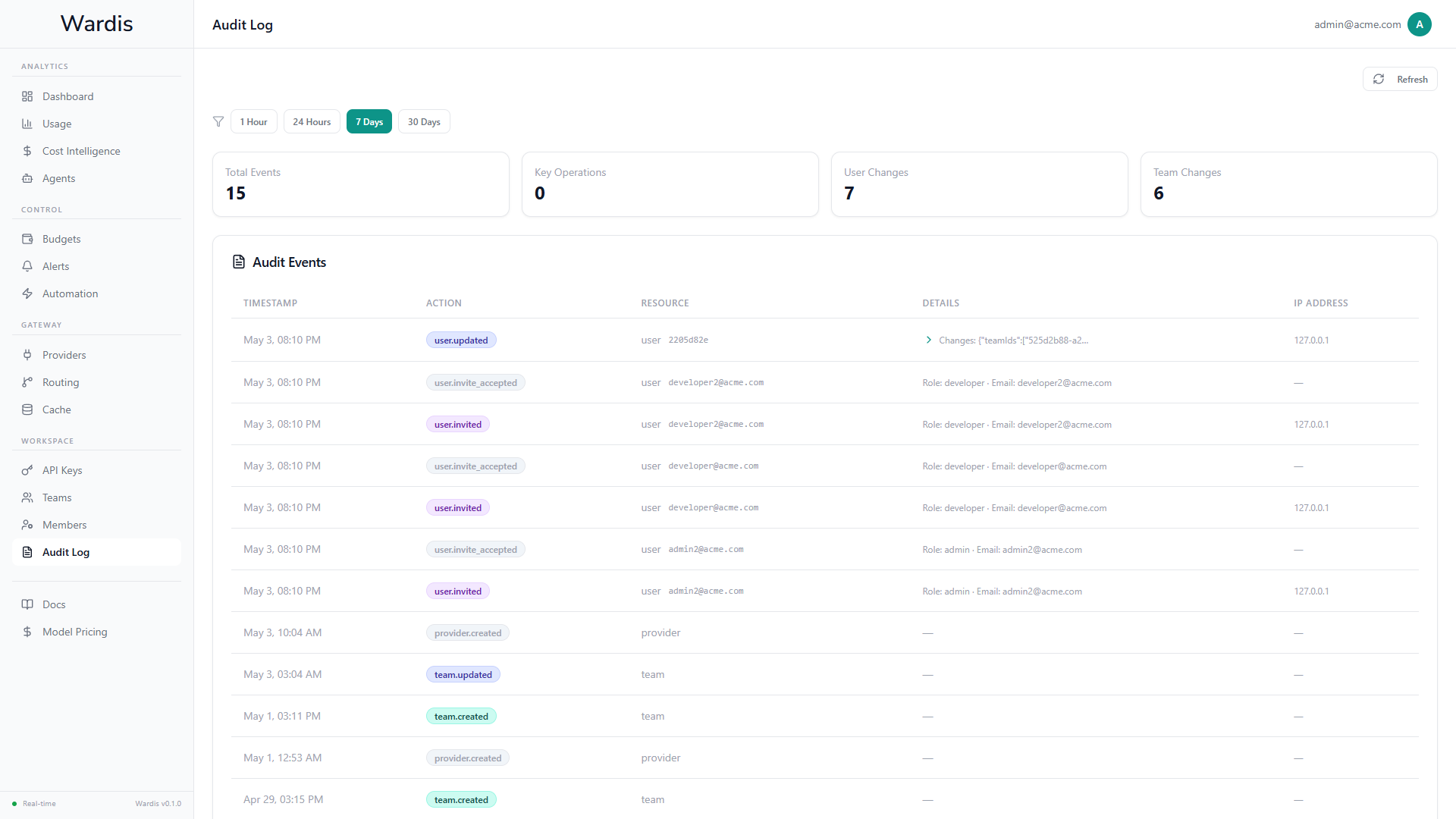The width and height of the screenshot is (1456, 819).
Task: Click the green Real-time status dot
Action: (x=14, y=804)
